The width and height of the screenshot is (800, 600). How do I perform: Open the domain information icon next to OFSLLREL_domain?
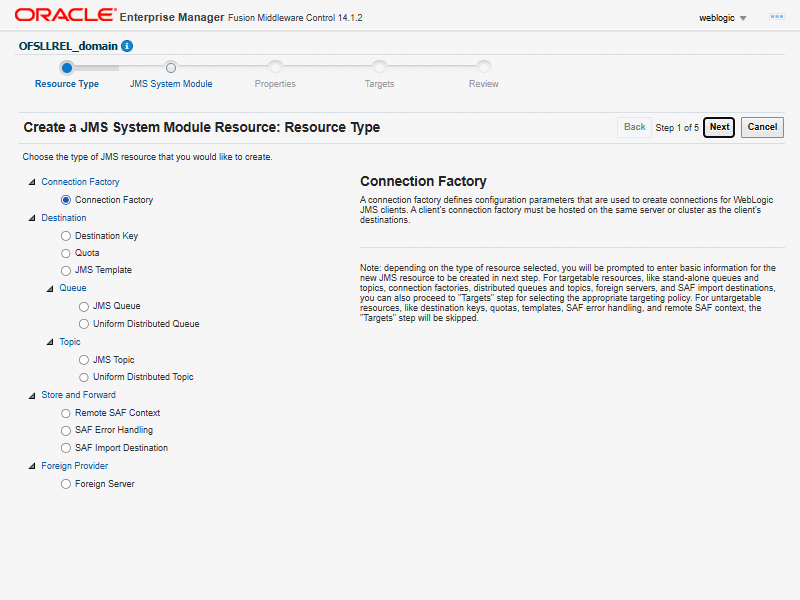point(127,46)
